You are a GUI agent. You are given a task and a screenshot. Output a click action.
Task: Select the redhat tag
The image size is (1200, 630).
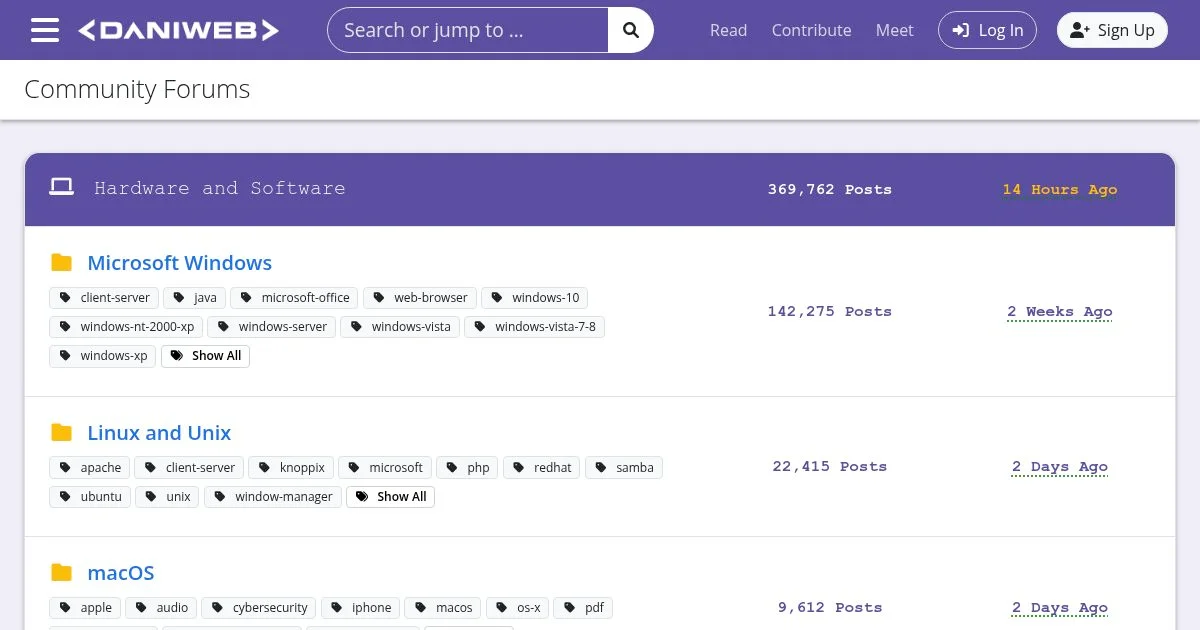(x=541, y=468)
